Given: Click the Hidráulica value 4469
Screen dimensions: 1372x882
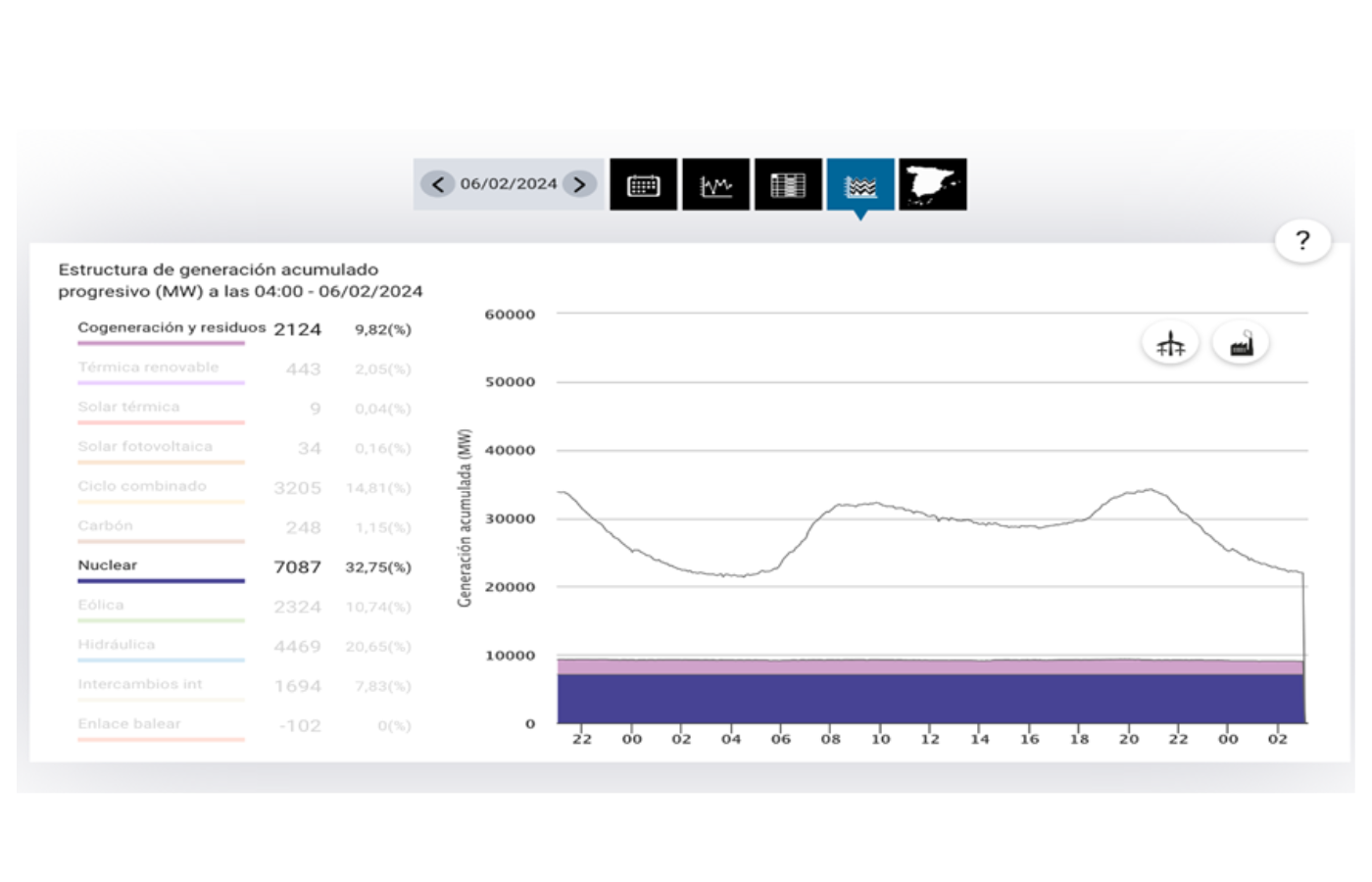Looking at the screenshot, I should tap(297, 647).
